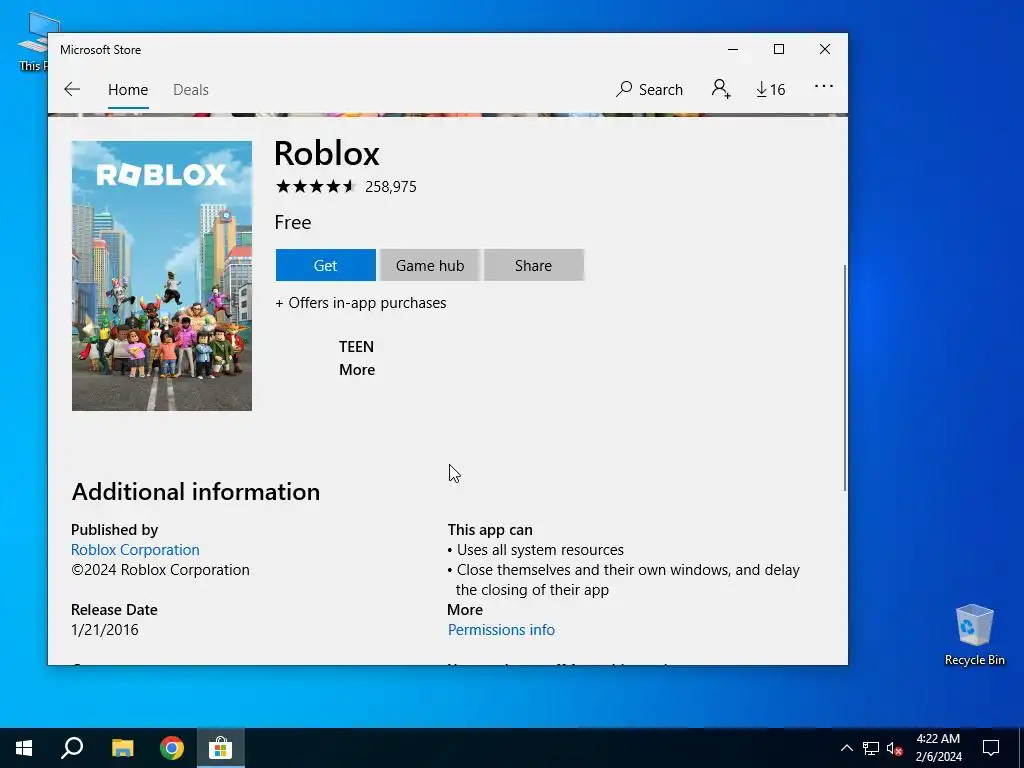
Task: Show hidden system tray icons
Action: click(846, 748)
